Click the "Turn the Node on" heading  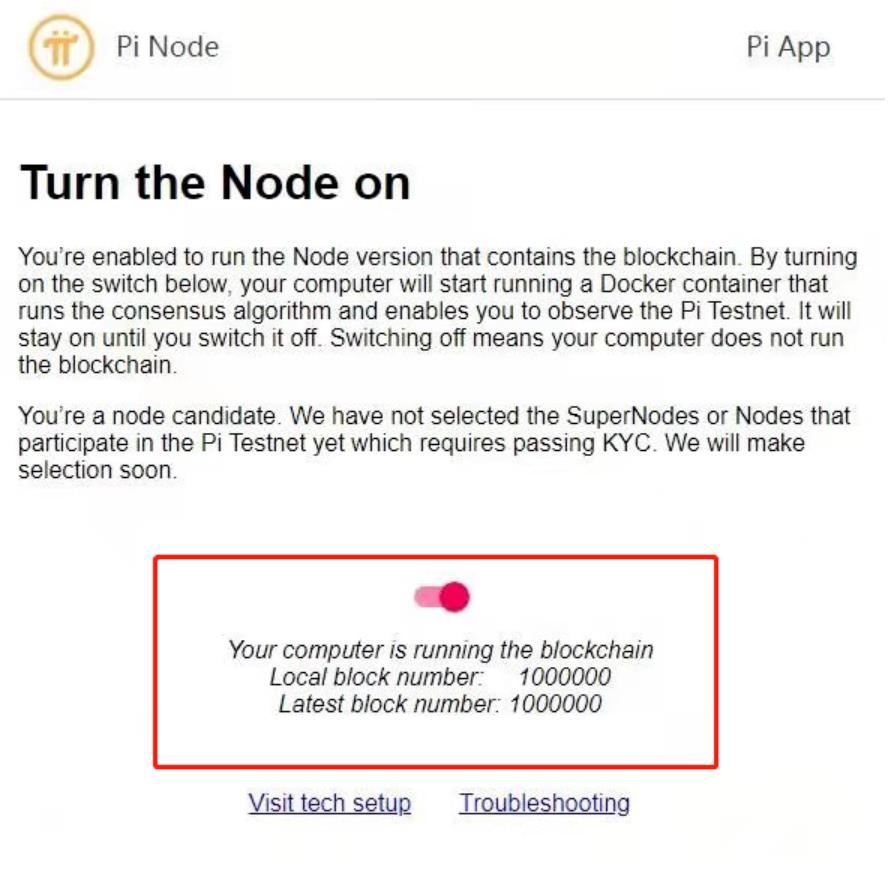[215, 183]
